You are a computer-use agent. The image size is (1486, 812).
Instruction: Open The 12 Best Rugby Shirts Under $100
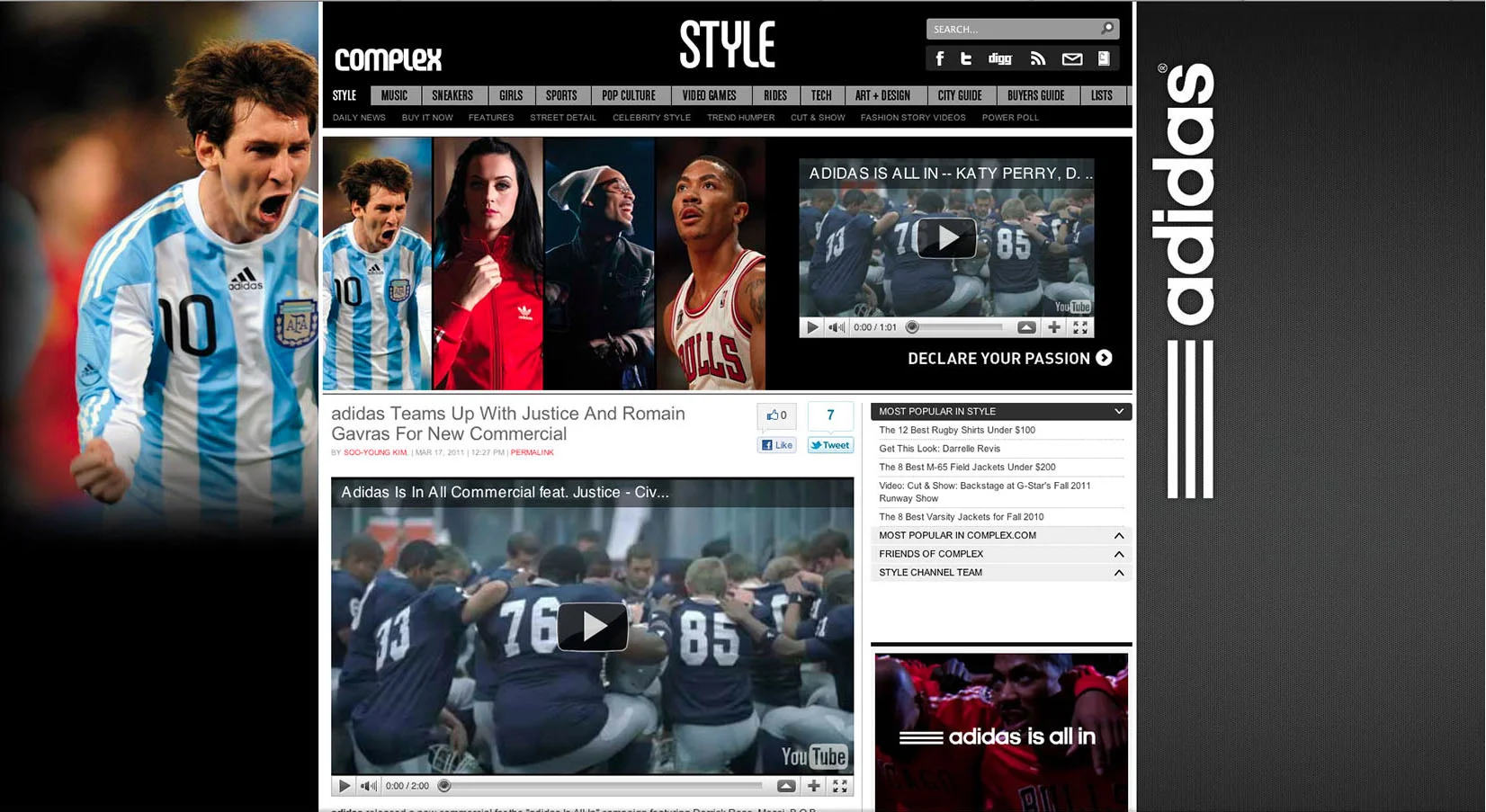[x=957, y=430]
